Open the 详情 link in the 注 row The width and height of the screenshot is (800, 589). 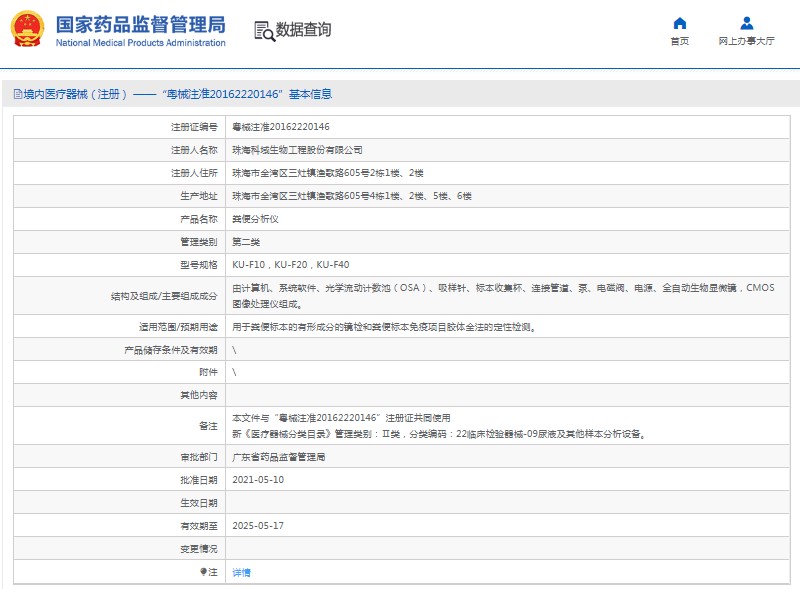(x=241, y=572)
